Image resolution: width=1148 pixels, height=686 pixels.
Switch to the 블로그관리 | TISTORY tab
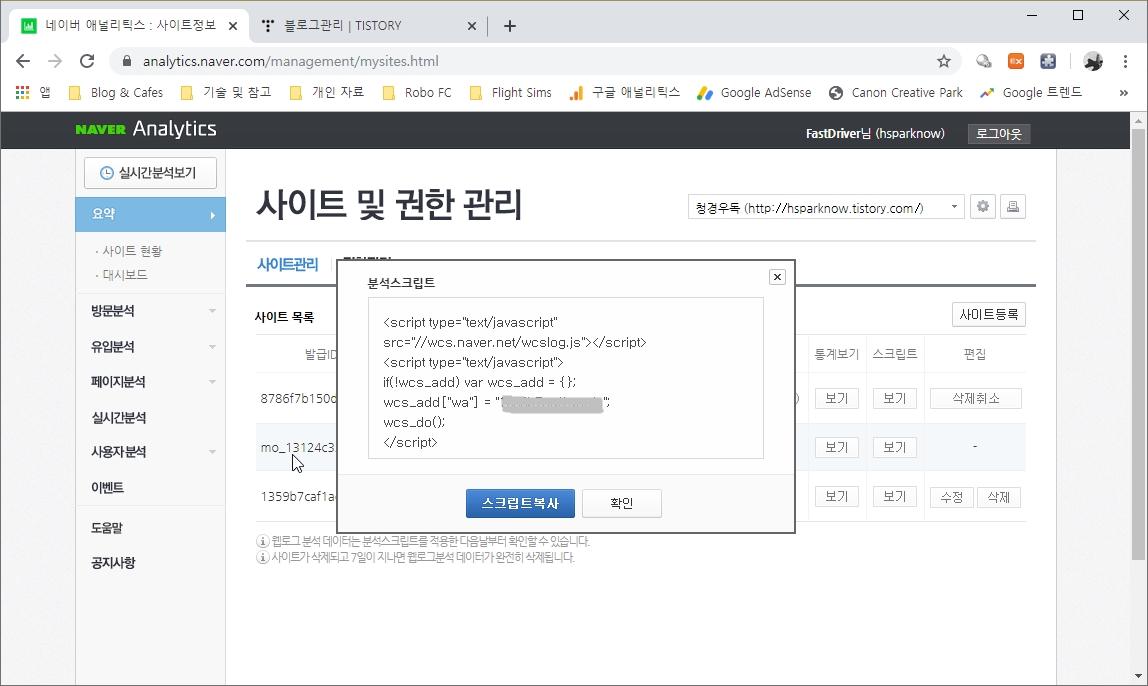370,26
